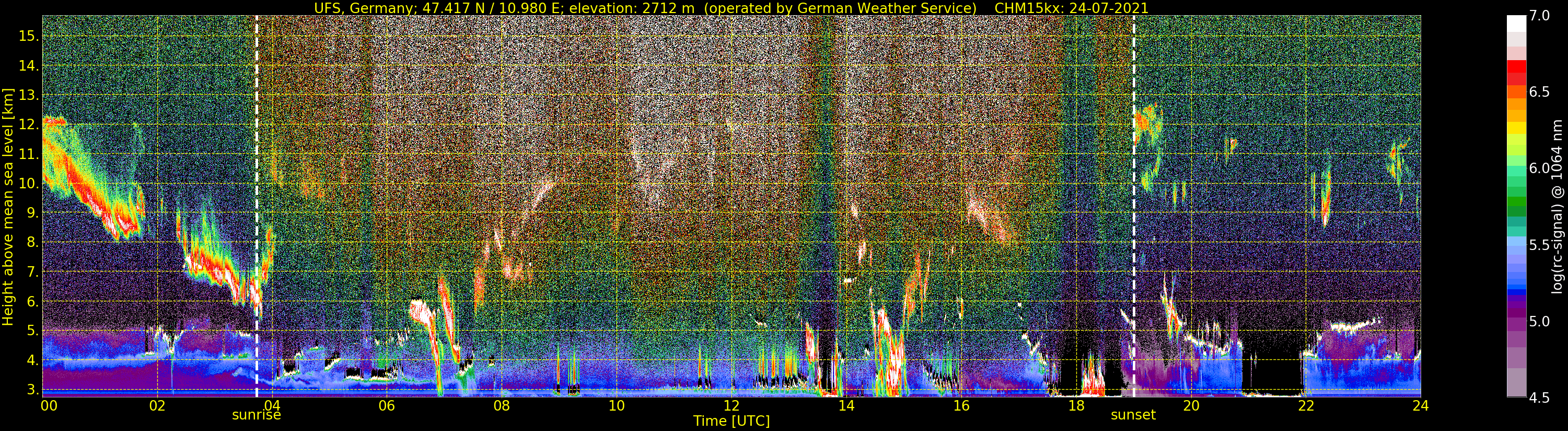Image resolution: width=1568 pixels, height=431 pixels.
Task: Click the 04 tick on the time axis
Action: (x=272, y=405)
